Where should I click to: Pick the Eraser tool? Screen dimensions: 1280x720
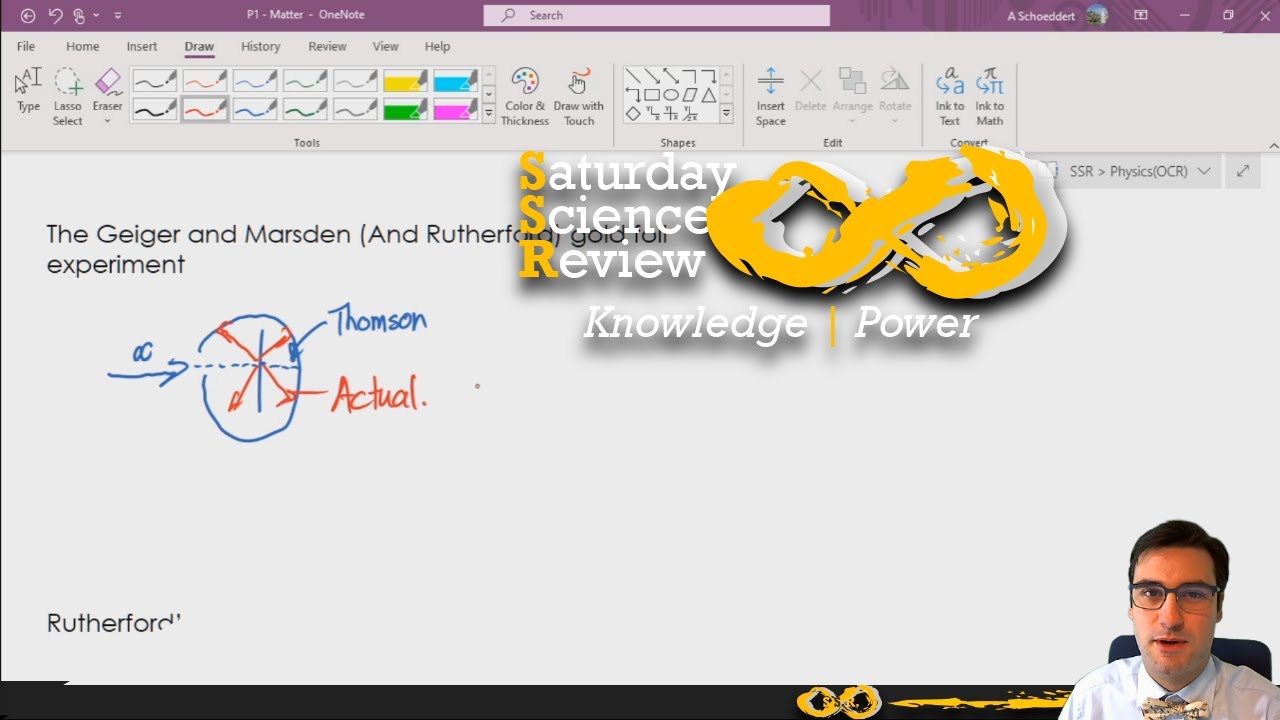[107, 90]
